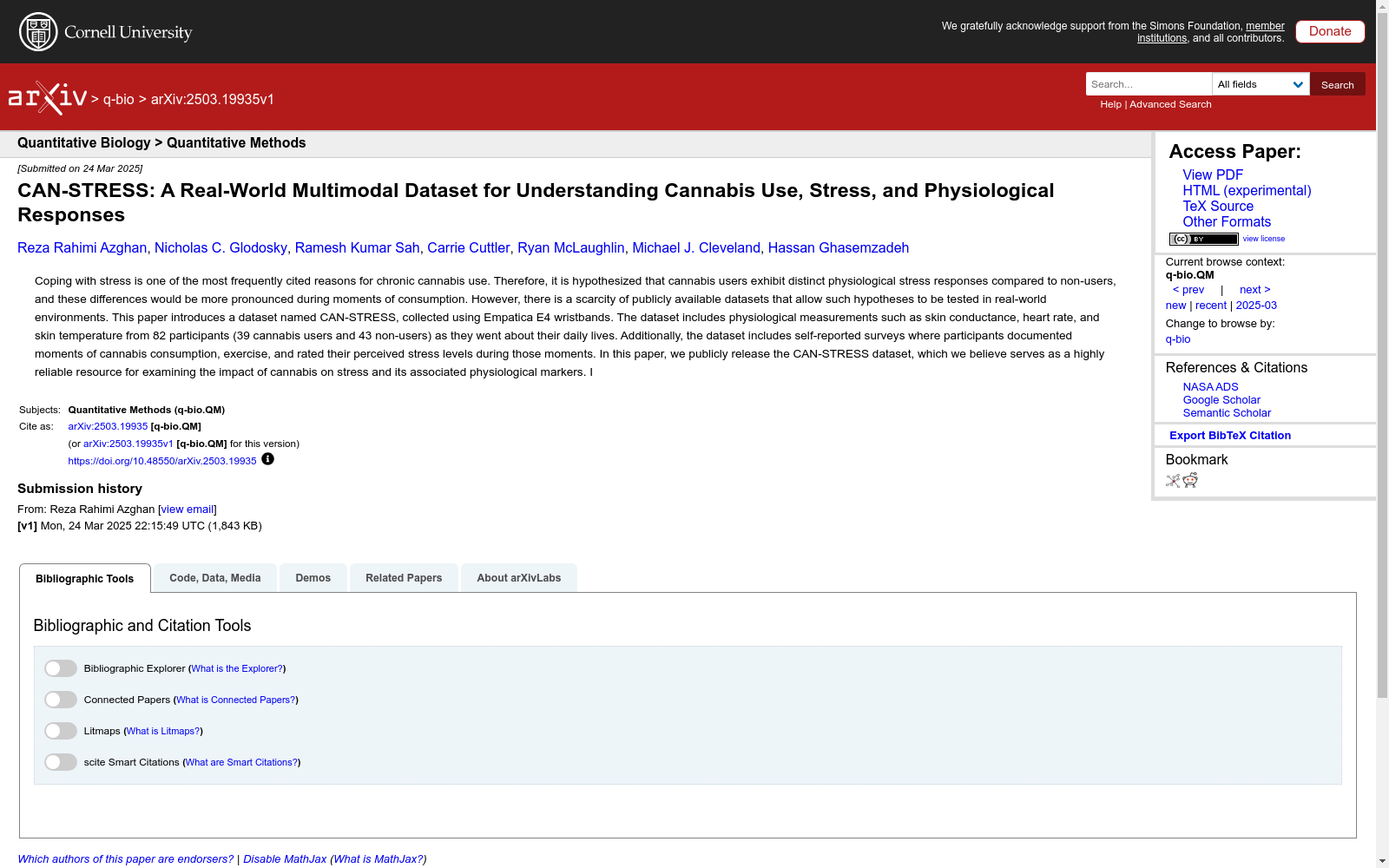Bookmark paper with BibSonomy icon

[1173, 481]
